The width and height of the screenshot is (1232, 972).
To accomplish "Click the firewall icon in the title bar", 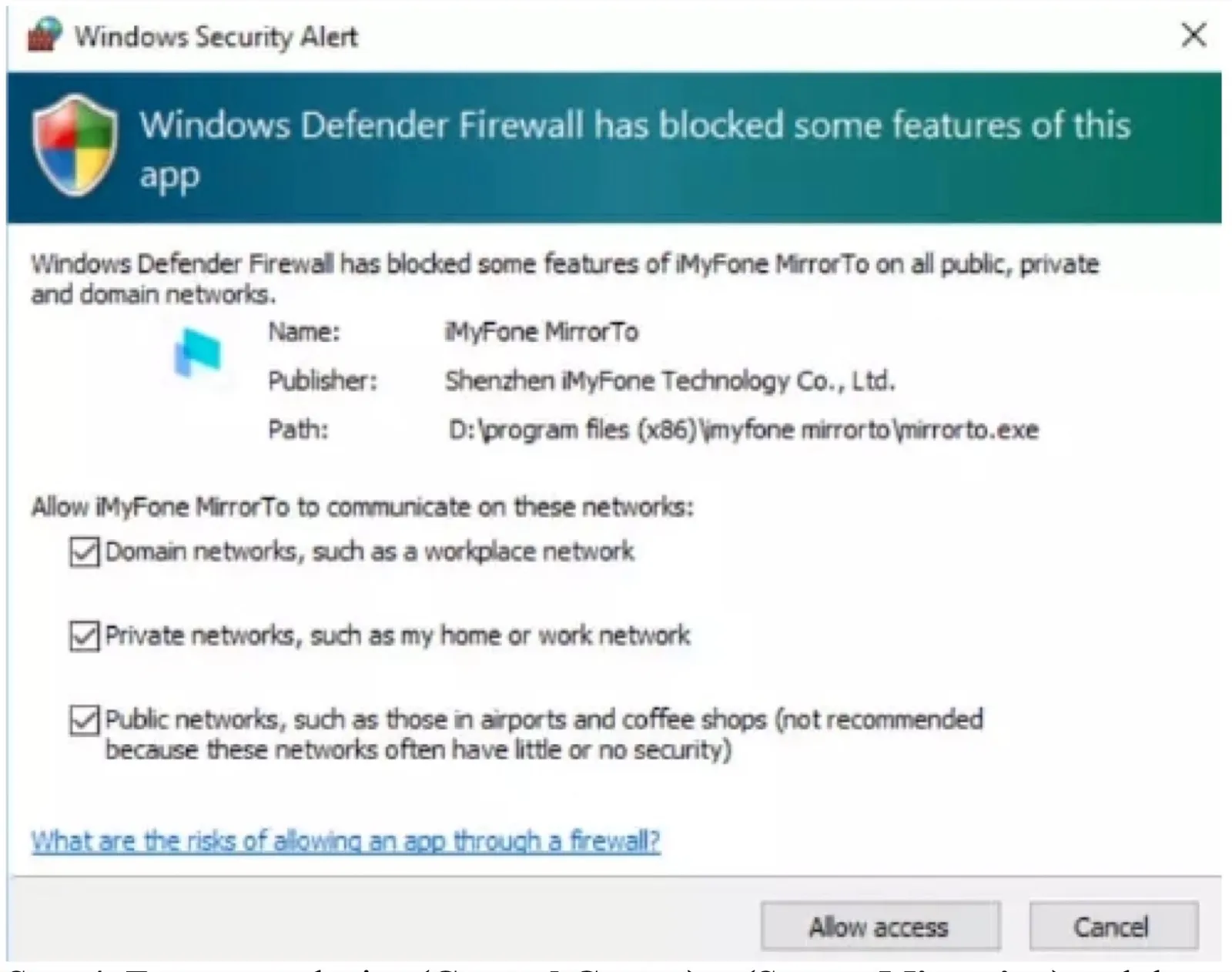I will point(44,35).
